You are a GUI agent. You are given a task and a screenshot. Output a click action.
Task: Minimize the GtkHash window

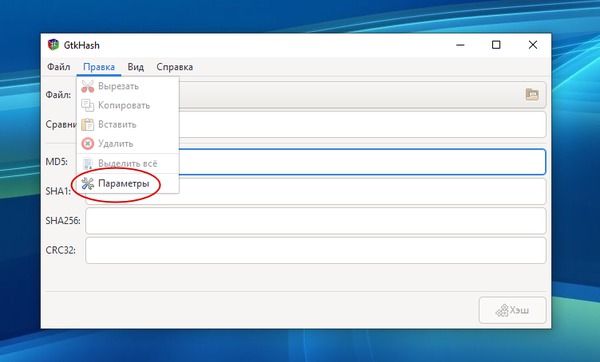[x=460, y=45]
